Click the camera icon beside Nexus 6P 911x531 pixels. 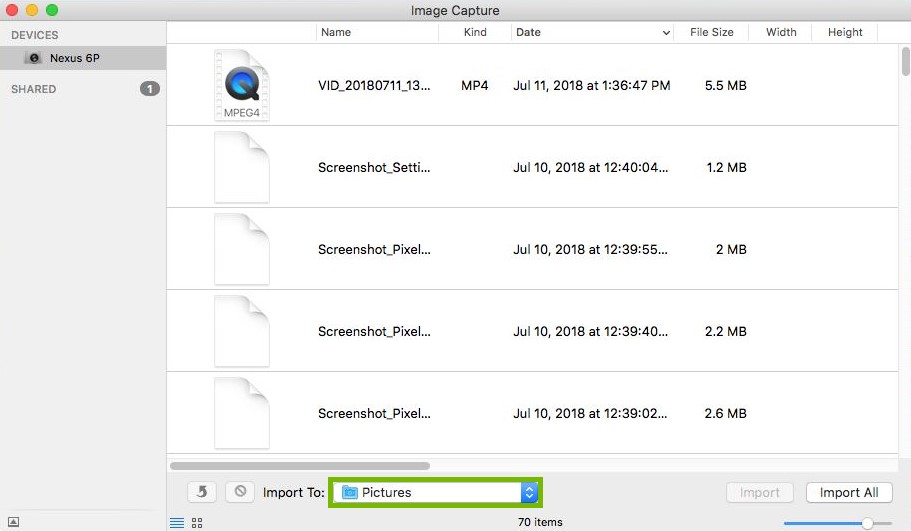(34, 58)
